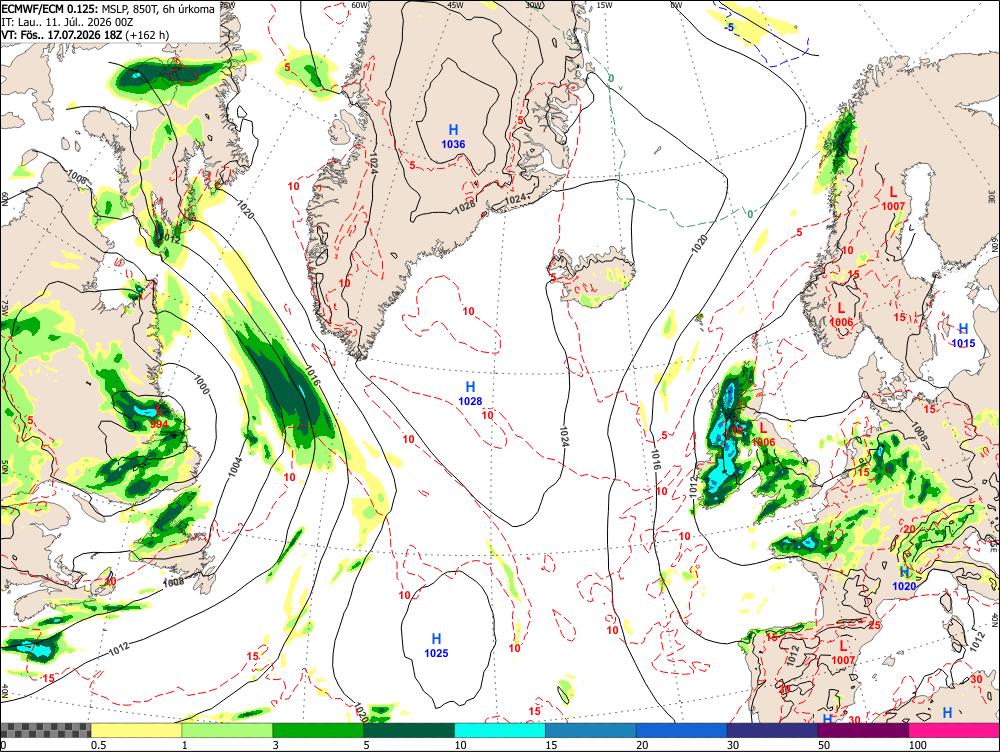Click the dark green 5–10 legend swatch
Image resolution: width=1000 pixels, height=752 pixels.
(409, 730)
